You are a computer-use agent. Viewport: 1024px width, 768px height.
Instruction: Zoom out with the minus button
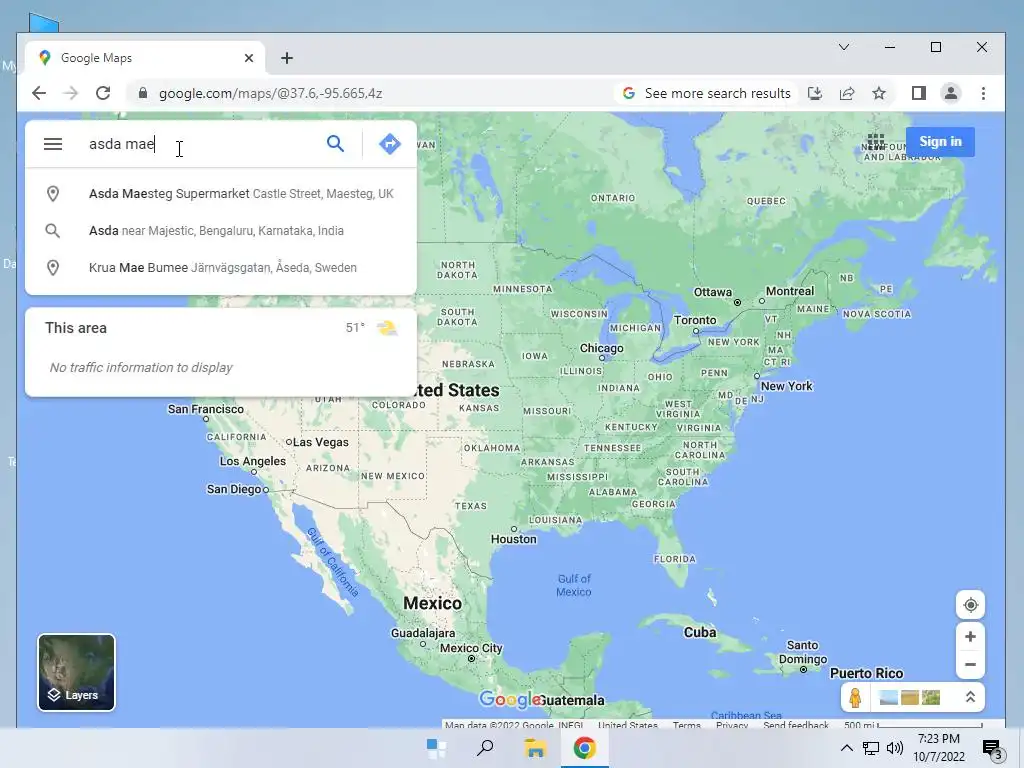[x=970, y=665]
